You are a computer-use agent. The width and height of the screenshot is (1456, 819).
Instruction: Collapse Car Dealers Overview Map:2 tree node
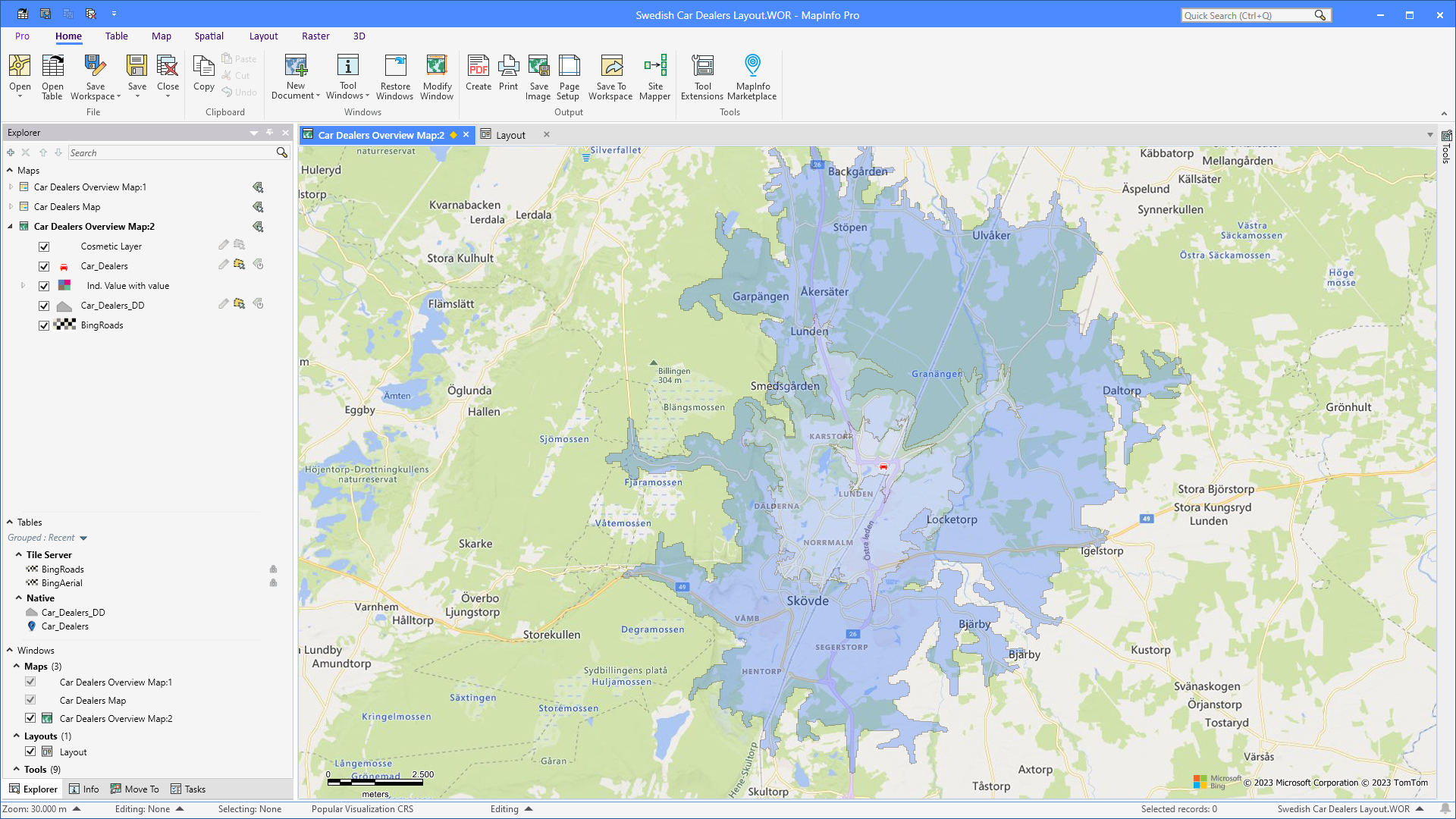click(x=11, y=226)
